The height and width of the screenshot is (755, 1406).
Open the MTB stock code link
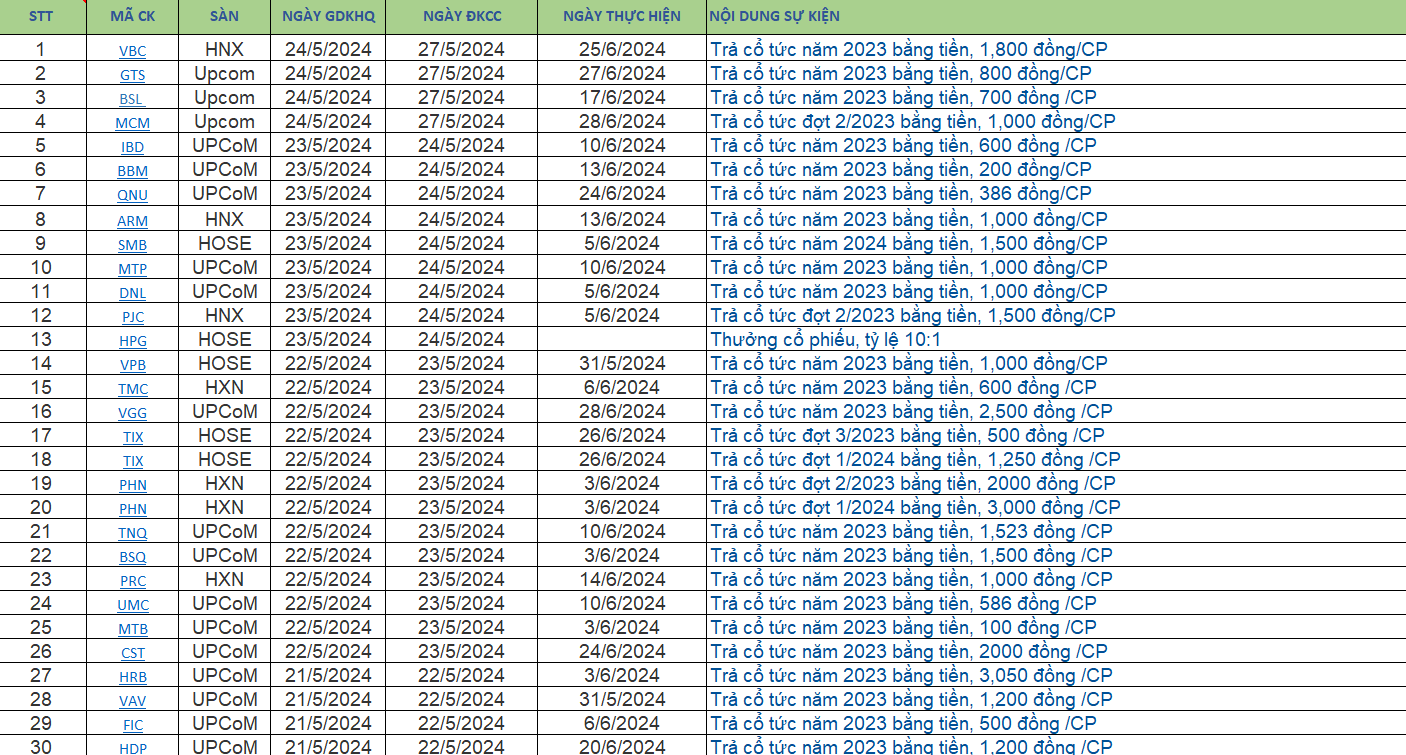tap(132, 629)
